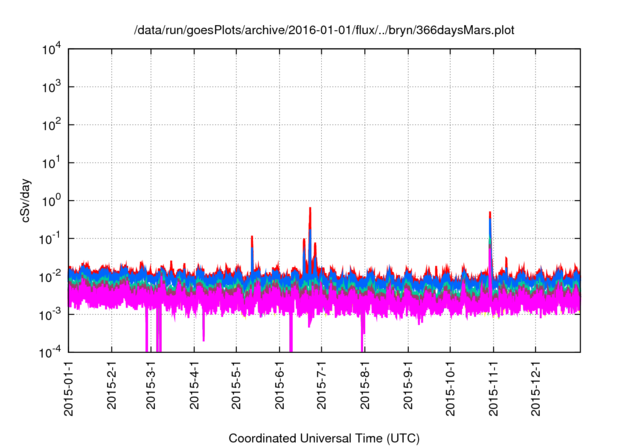Click the 10^-3 y-axis tick label
Screen dimensions: 640x448
(51, 314)
